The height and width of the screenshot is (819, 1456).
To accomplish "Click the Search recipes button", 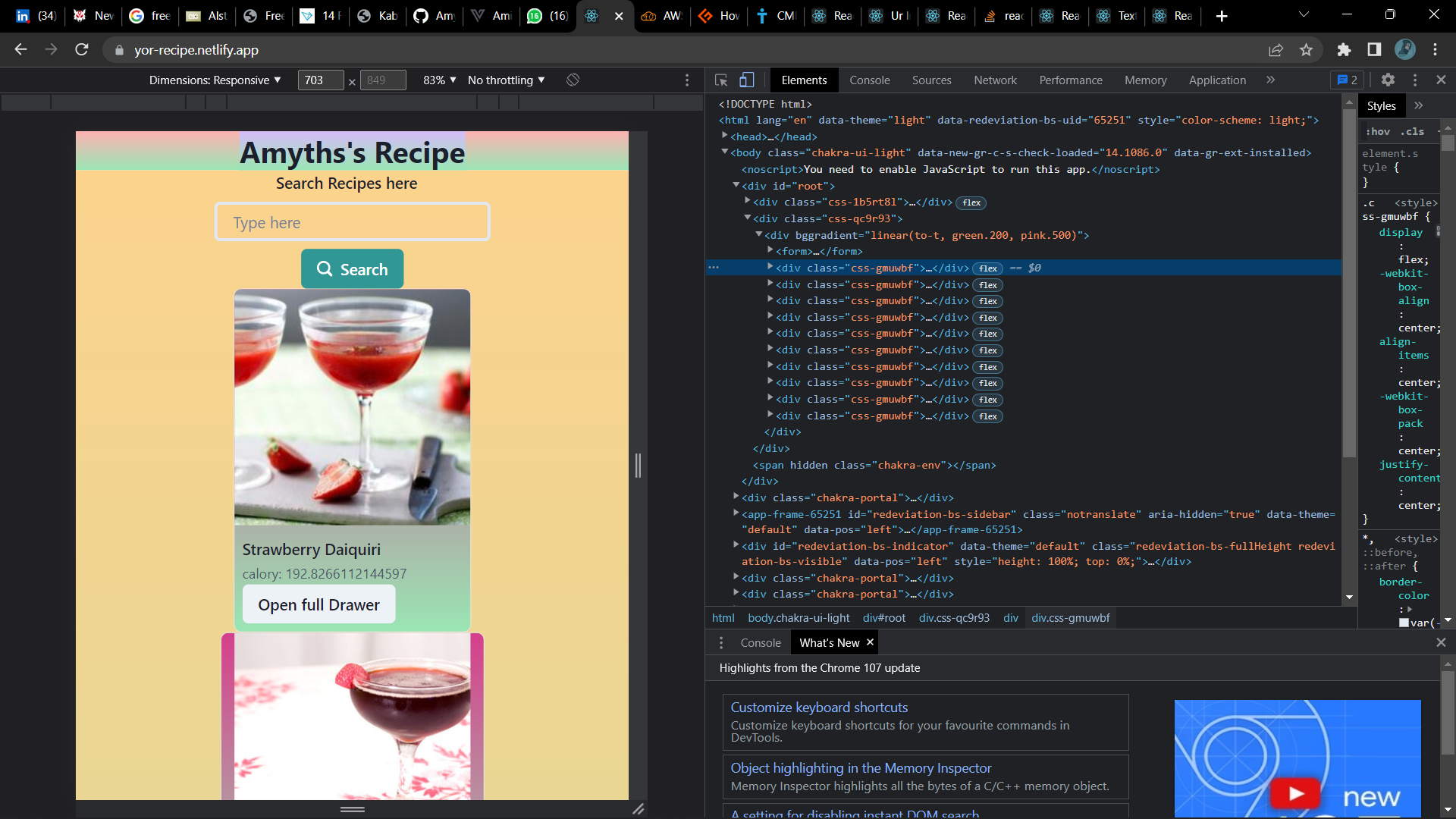I will (x=352, y=269).
